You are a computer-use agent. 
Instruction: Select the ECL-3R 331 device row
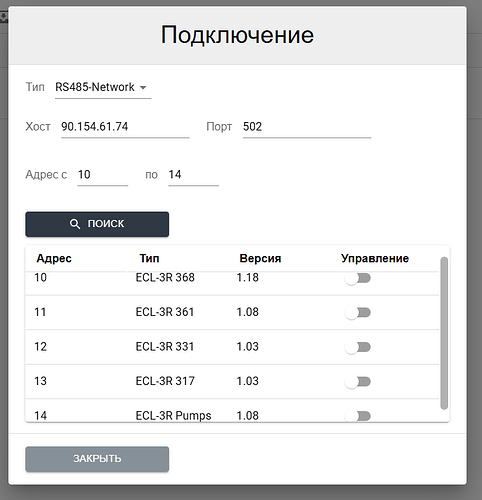click(x=232, y=347)
